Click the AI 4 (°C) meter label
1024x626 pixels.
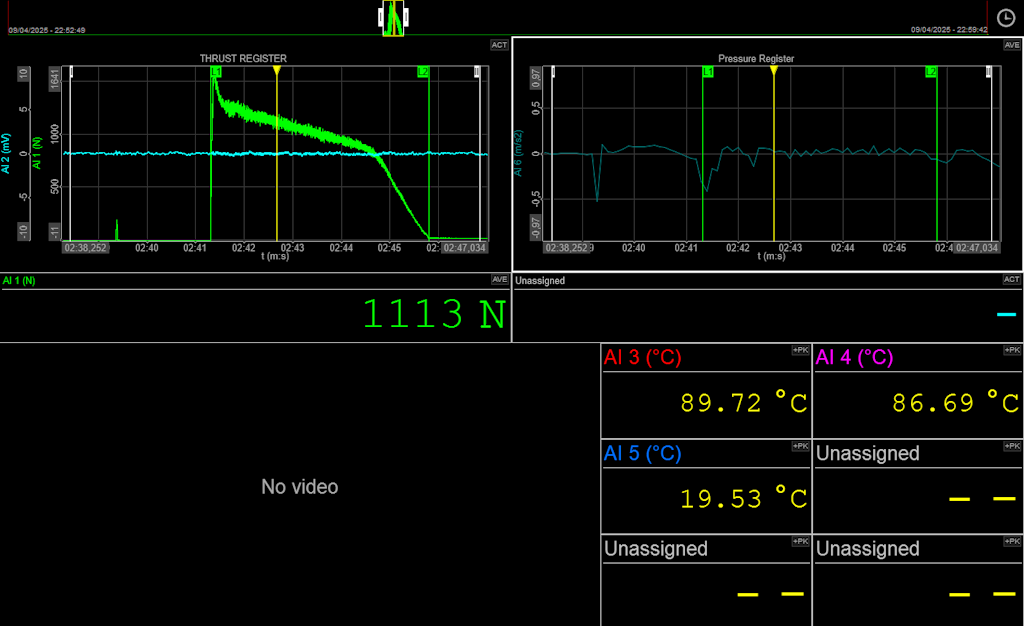854,357
